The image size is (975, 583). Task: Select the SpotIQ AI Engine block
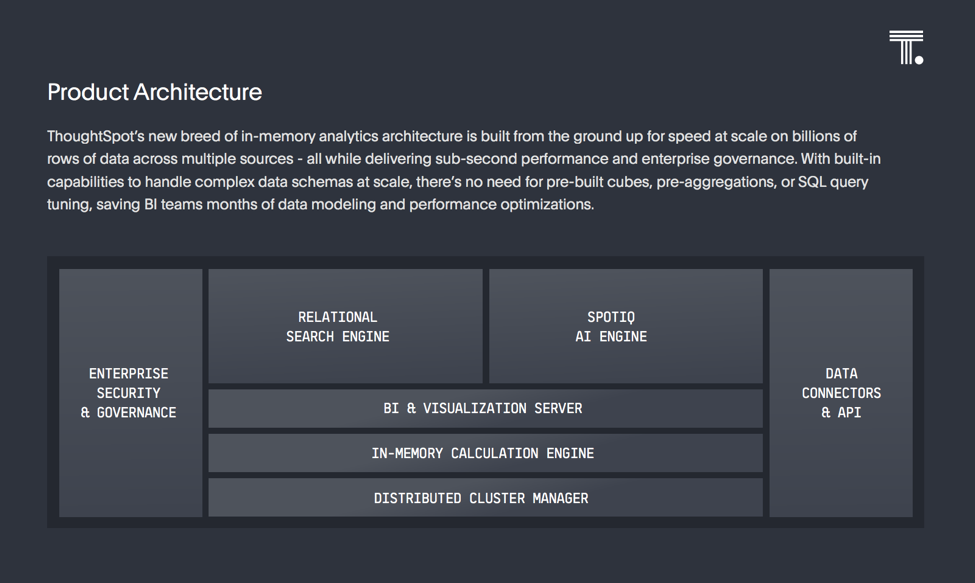click(x=626, y=326)
